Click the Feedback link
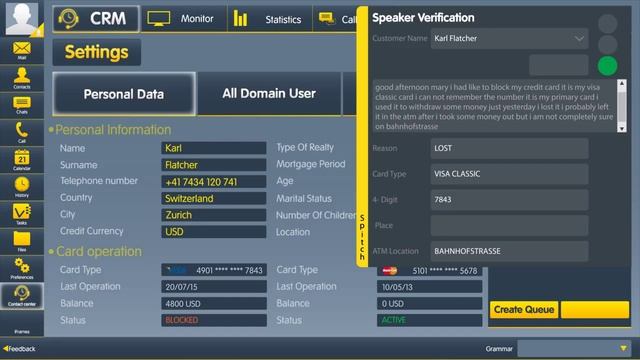The width and height of the screenshot is (640, 360). 19,349
